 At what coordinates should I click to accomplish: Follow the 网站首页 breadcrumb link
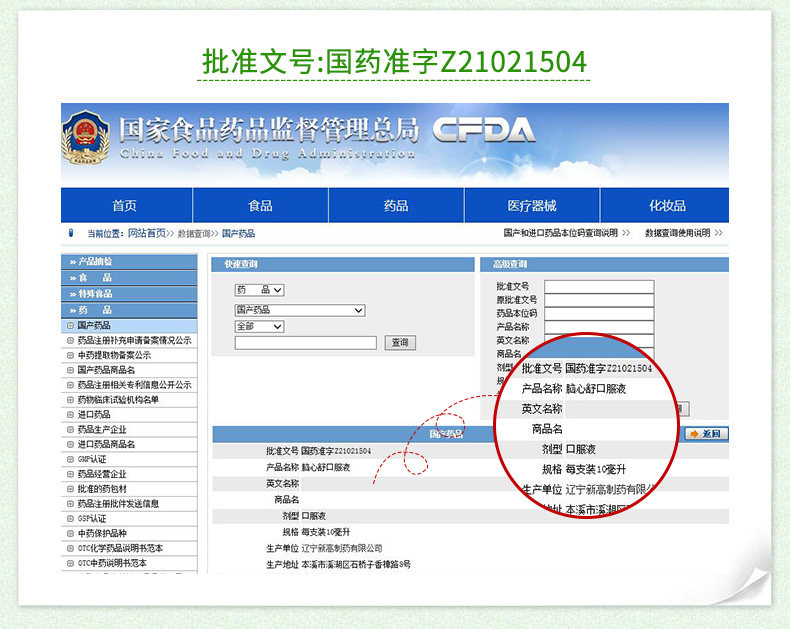[147, 233]
